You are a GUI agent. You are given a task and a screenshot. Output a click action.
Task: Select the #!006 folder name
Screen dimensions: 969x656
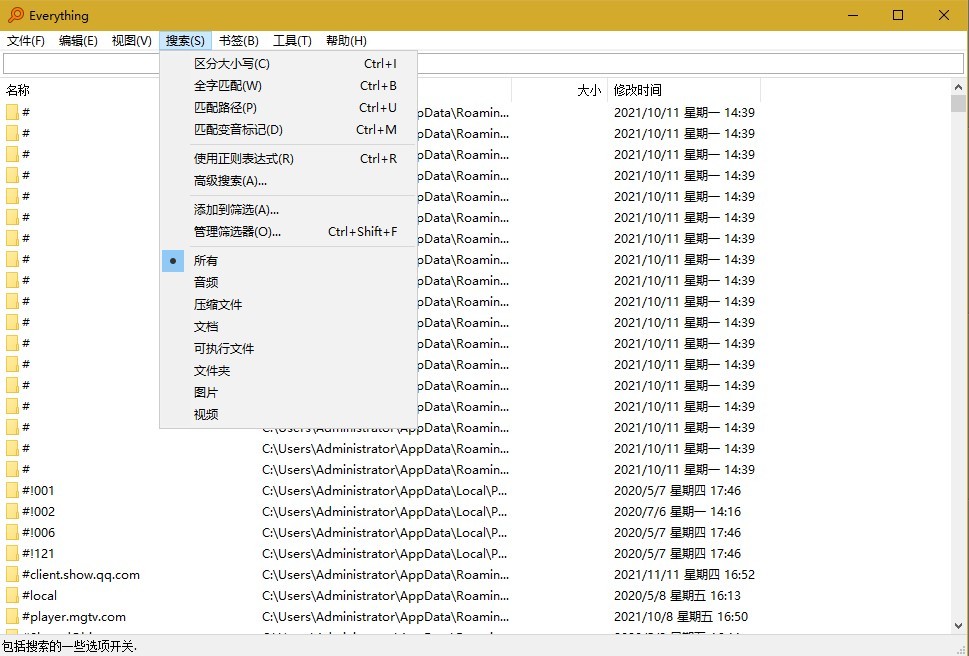tap(38, 532)
